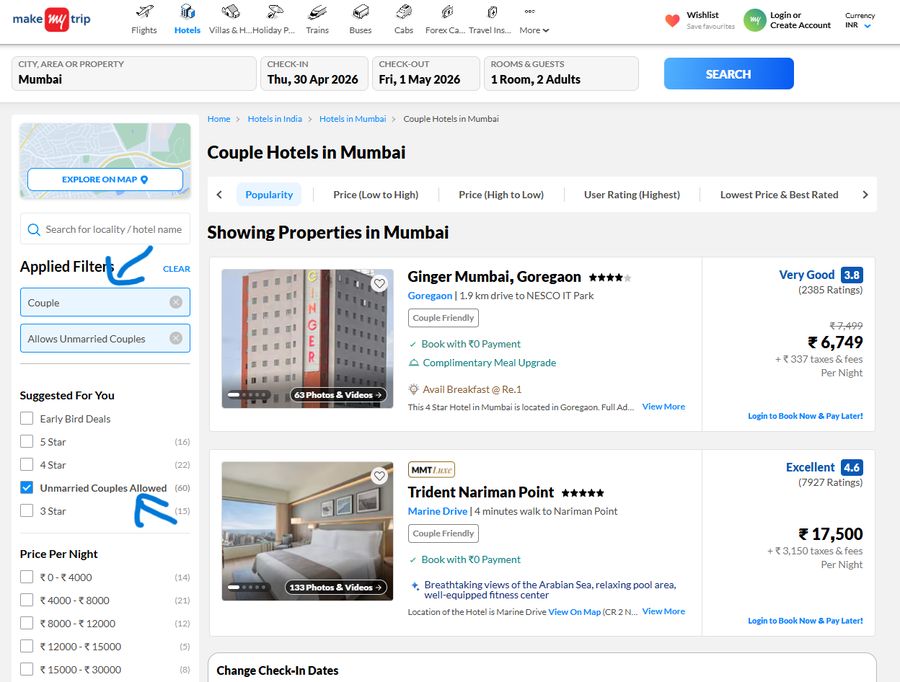Image resolution: width=900 pixels, height=682 pixels.
Task: Enable the 5 Star filter
Action: point(26,441)
